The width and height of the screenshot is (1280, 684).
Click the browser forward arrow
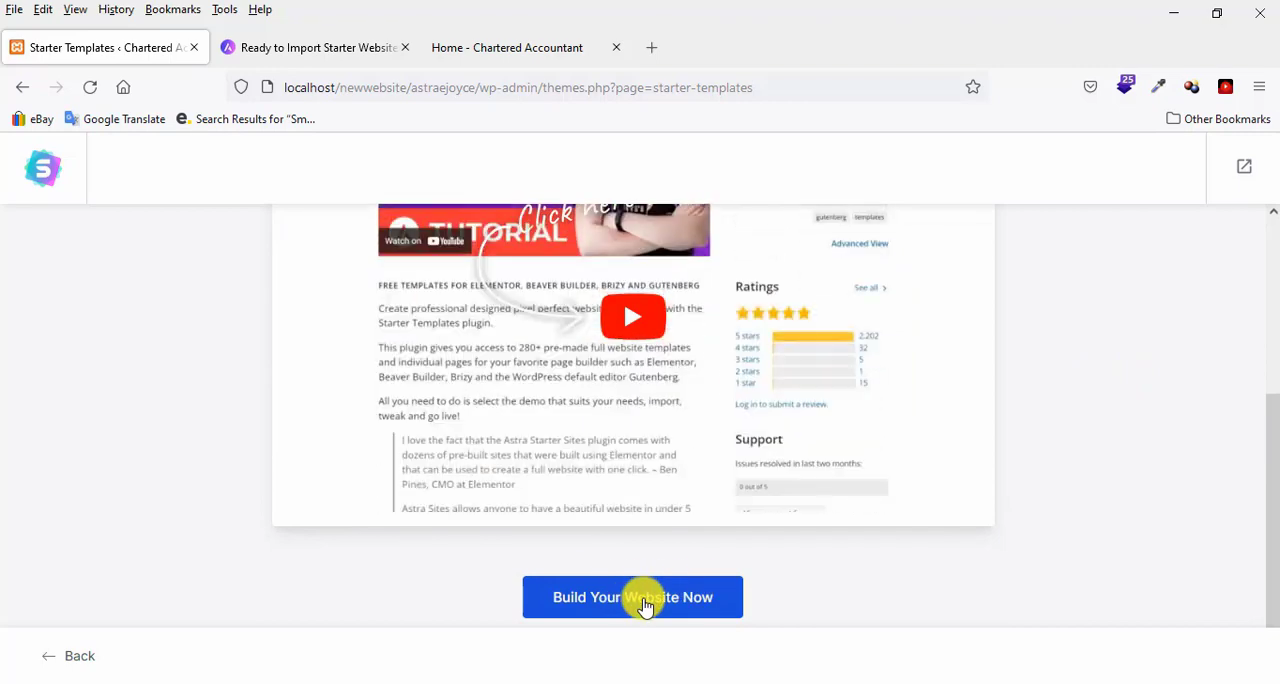coord(56,87)
